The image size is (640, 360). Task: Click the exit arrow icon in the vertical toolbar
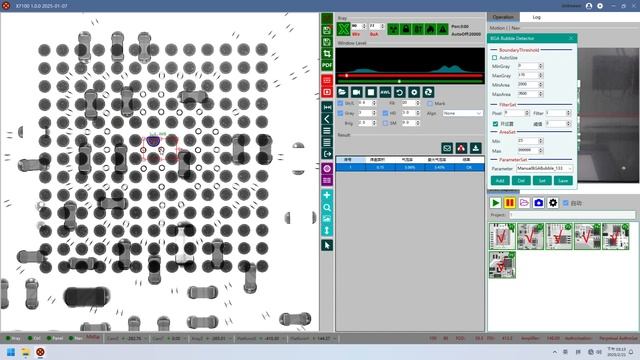click(x=327, y=154)
